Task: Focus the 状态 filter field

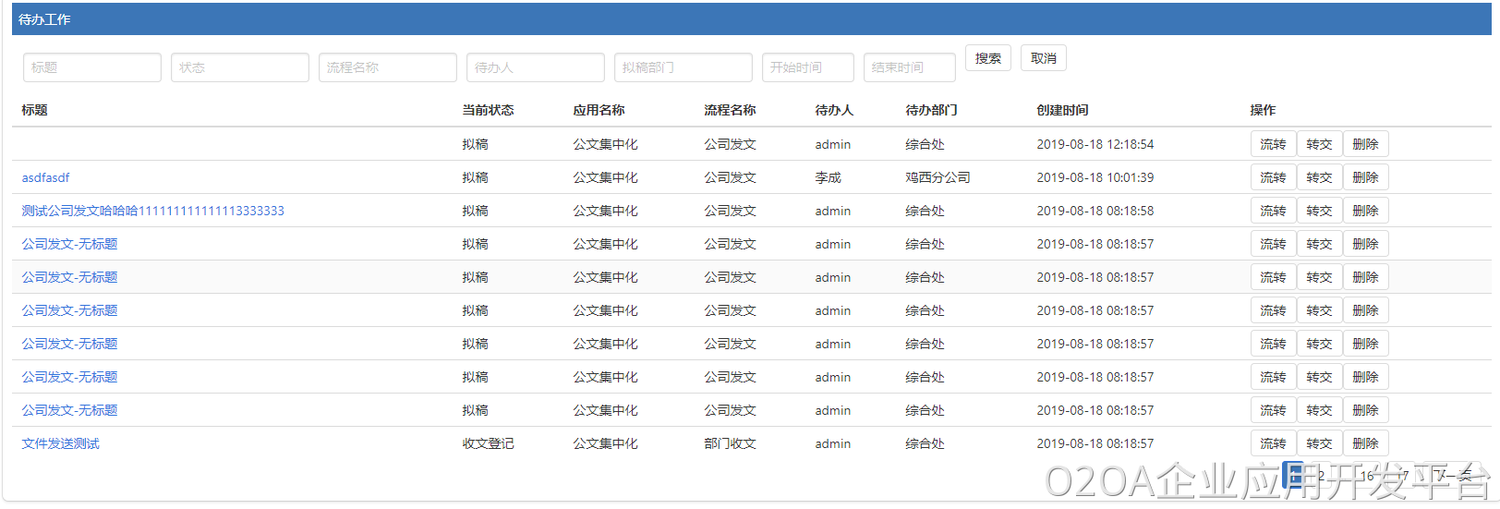Action: (x=240, y=68)
